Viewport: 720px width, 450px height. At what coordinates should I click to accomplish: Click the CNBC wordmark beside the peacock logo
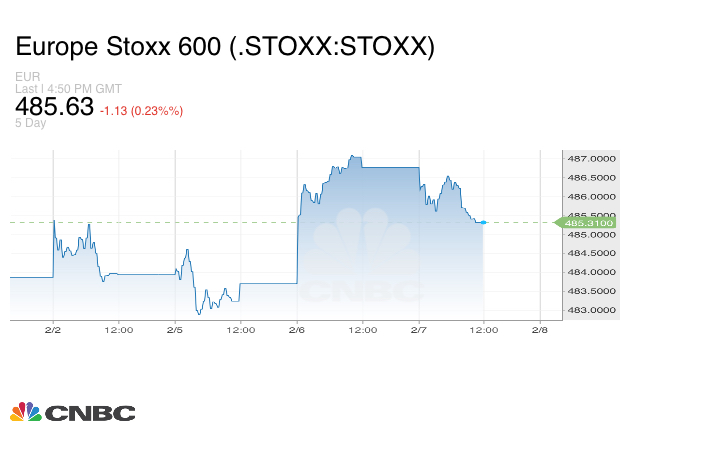tap(89, 412)
